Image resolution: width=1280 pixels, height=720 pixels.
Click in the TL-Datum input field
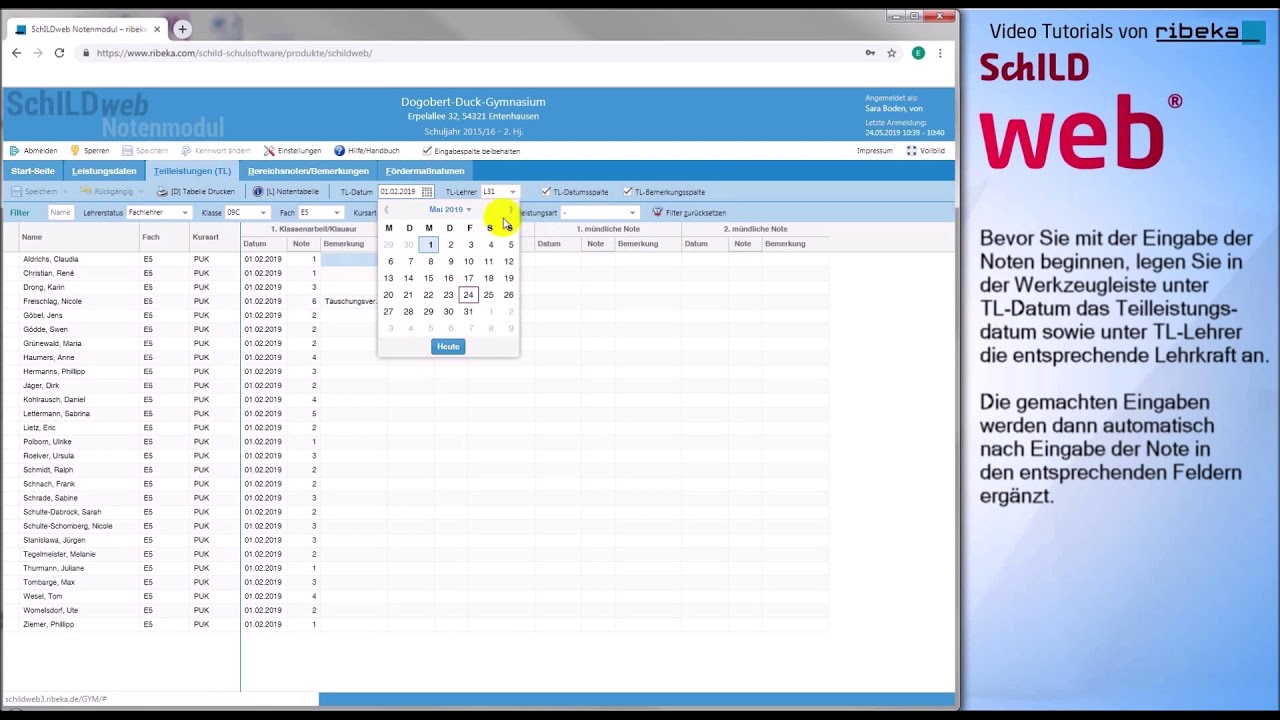399,192
